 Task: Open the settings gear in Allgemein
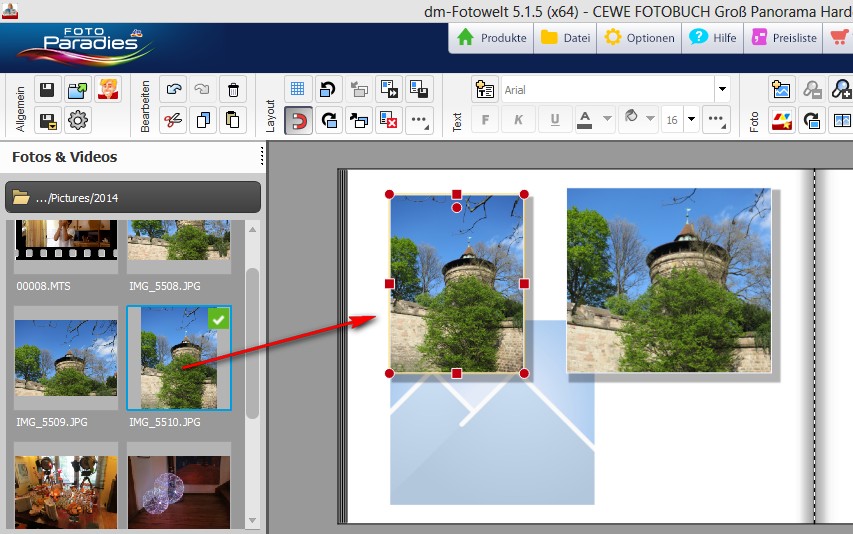78,121
